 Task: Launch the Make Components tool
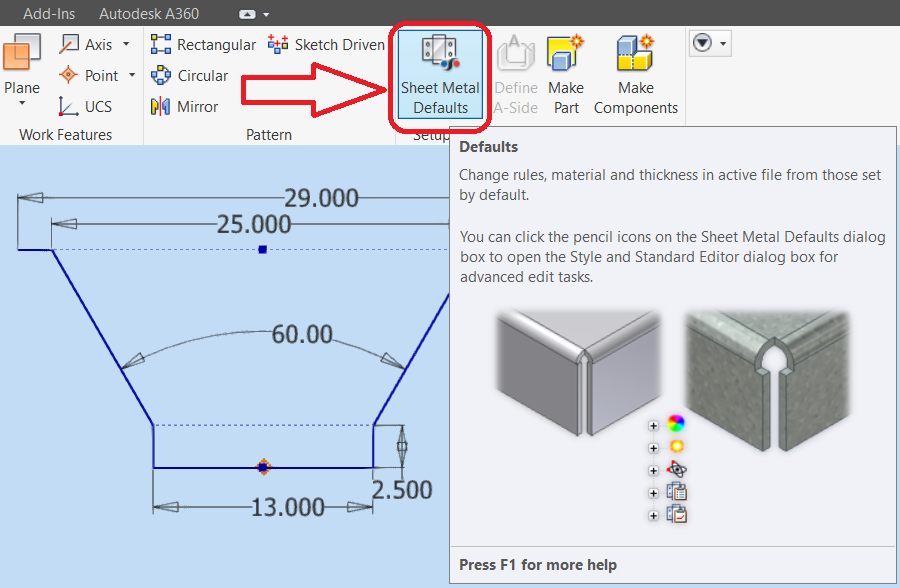pos(635,75)
